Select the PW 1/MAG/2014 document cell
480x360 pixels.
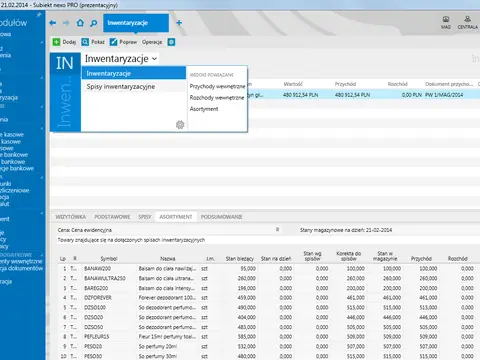coord(444,95)
